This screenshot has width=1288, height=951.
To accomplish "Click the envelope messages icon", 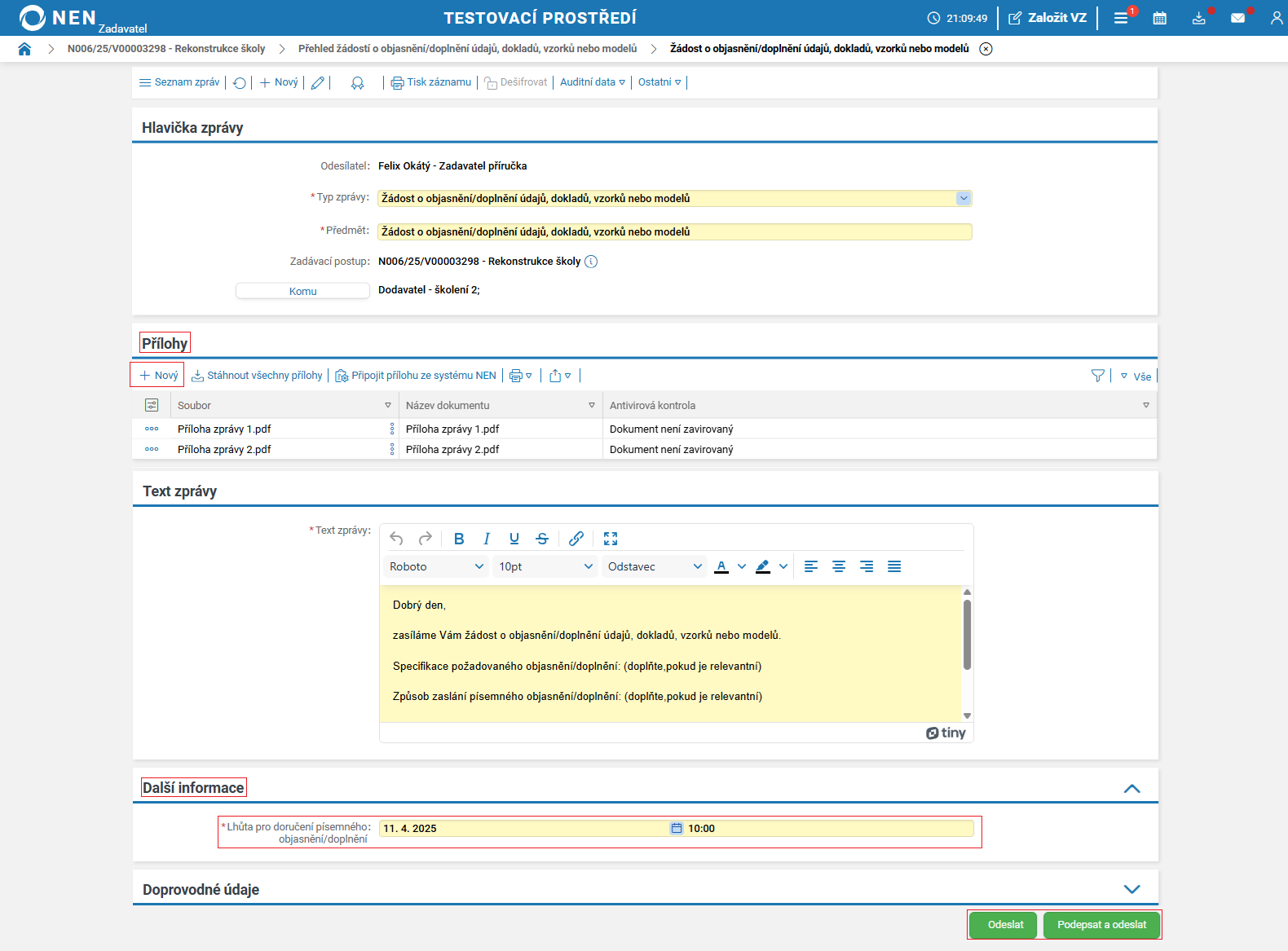I will click(x=1237, y=18).
